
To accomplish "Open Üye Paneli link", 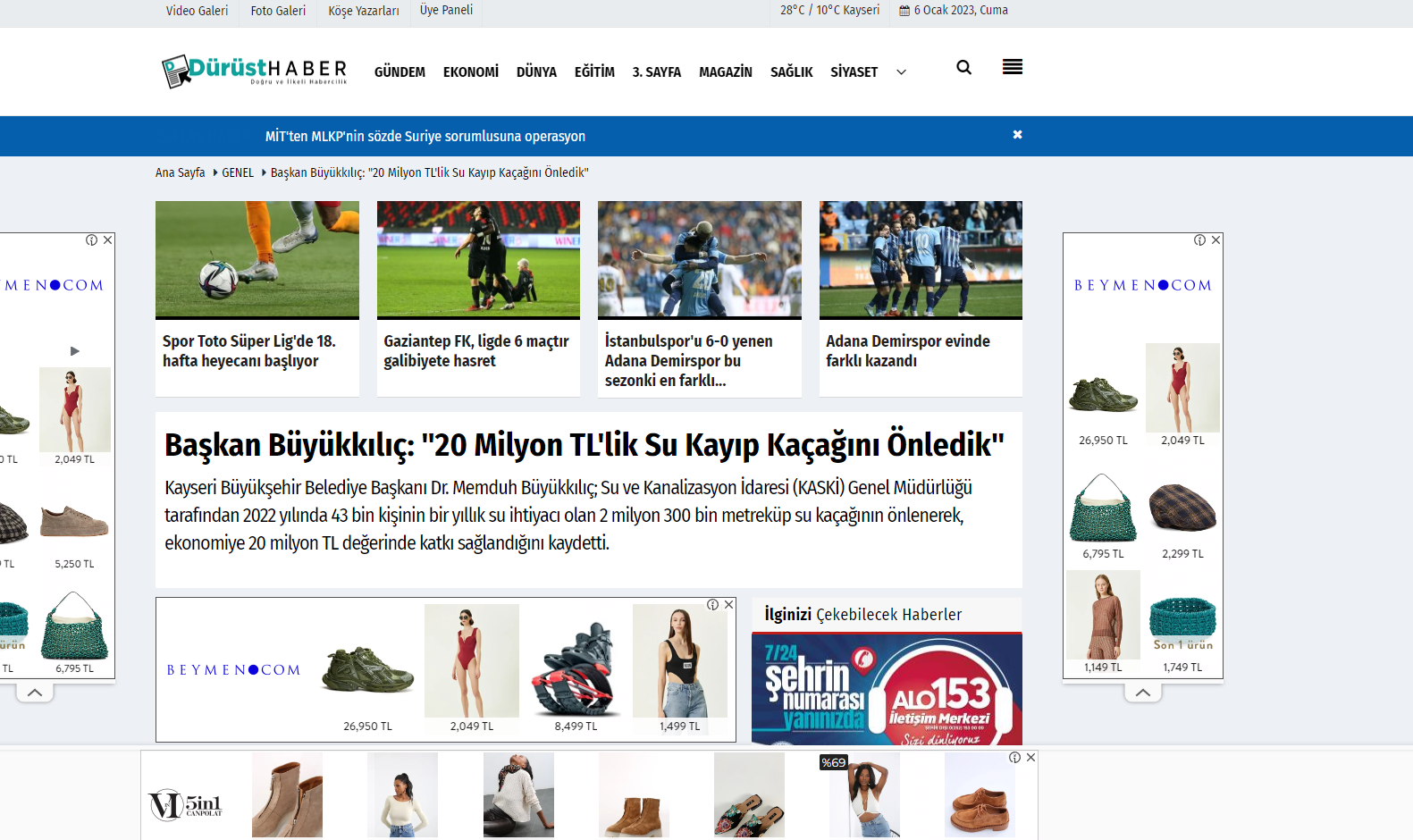I will tap(446, 11).
